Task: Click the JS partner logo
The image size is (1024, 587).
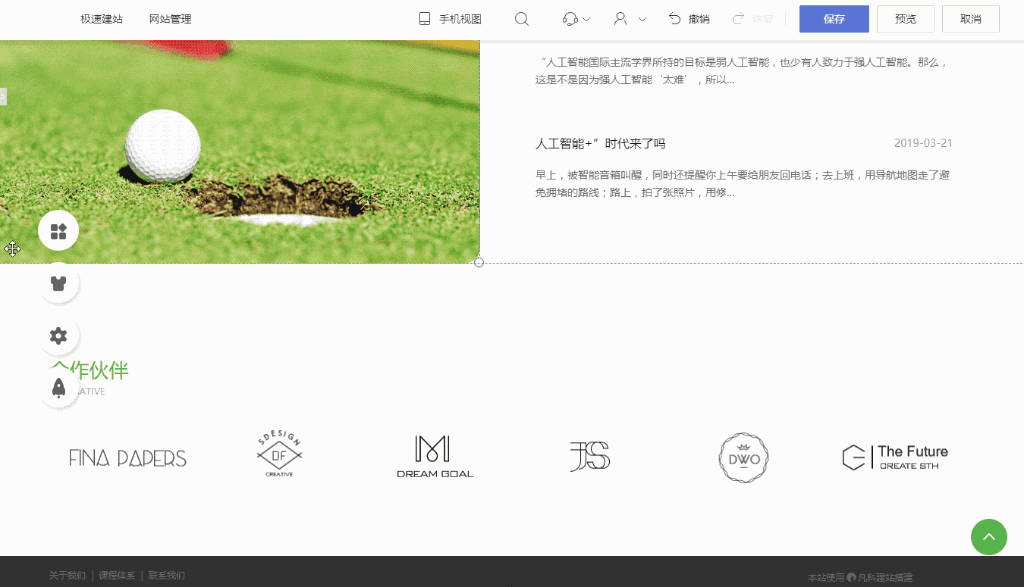Action: coord(590,456)
